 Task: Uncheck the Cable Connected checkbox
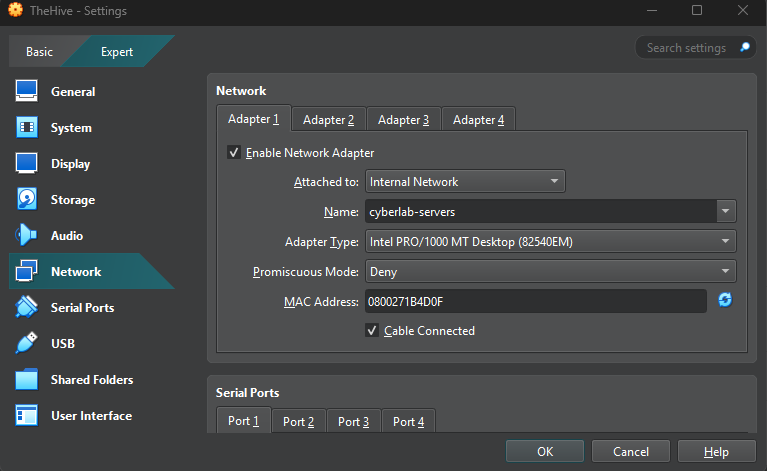pos(373,331)
